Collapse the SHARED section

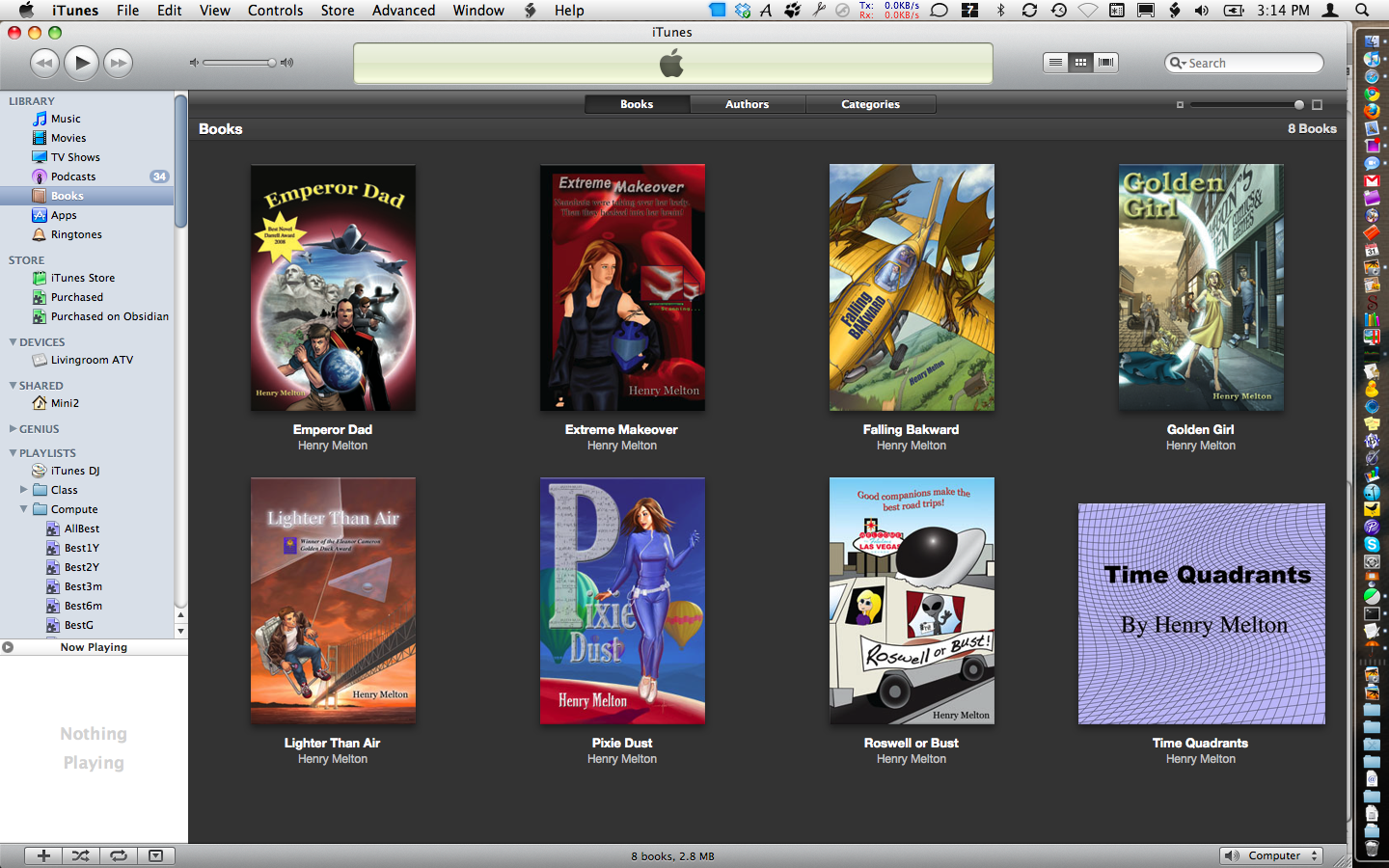(13, 385)
